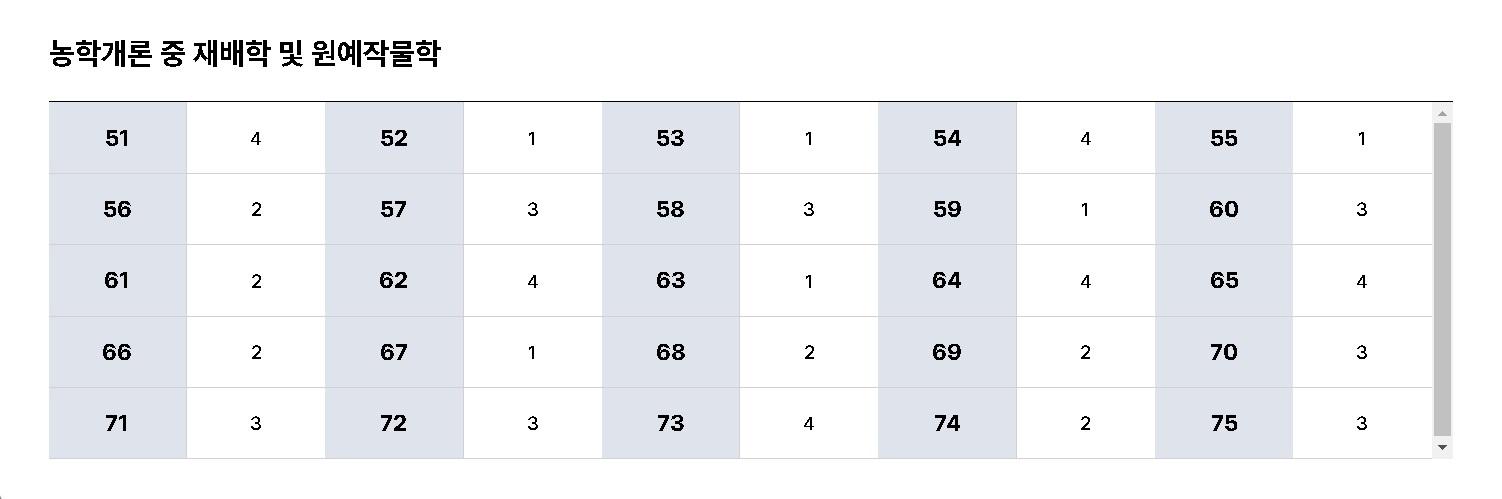The height and width of the screenshot is (499, 1502).
Task: Select question number 51 cell
Action: 118,138
